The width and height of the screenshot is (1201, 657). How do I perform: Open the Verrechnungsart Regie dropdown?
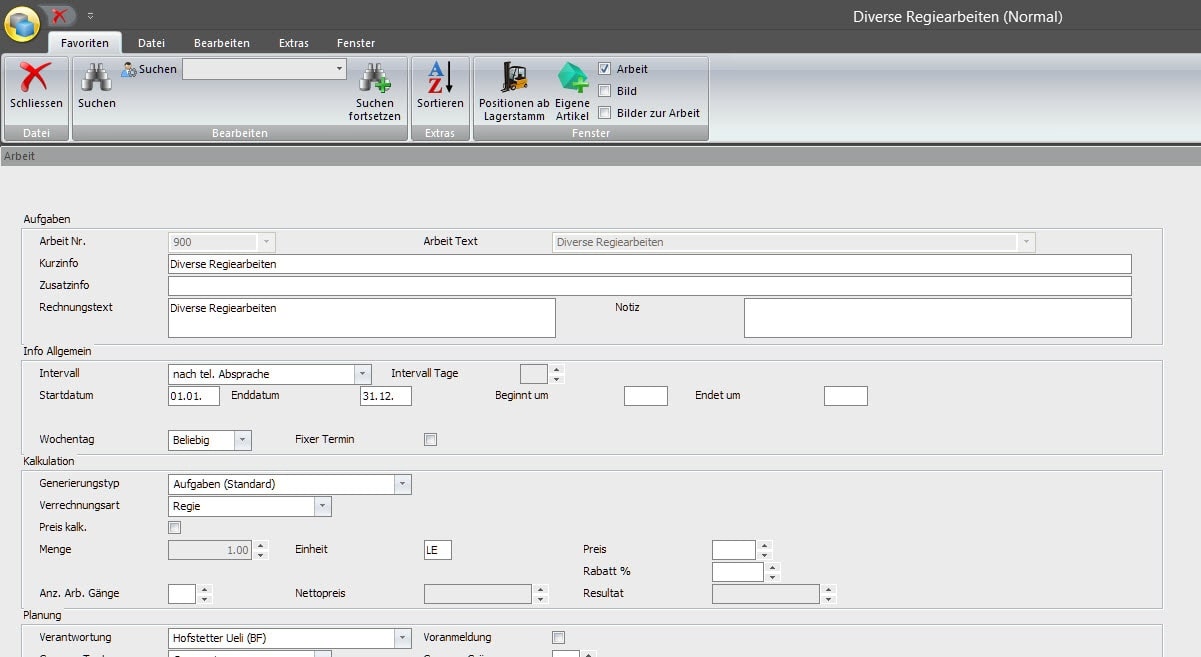pyautogui.click(x=322, y=506)
